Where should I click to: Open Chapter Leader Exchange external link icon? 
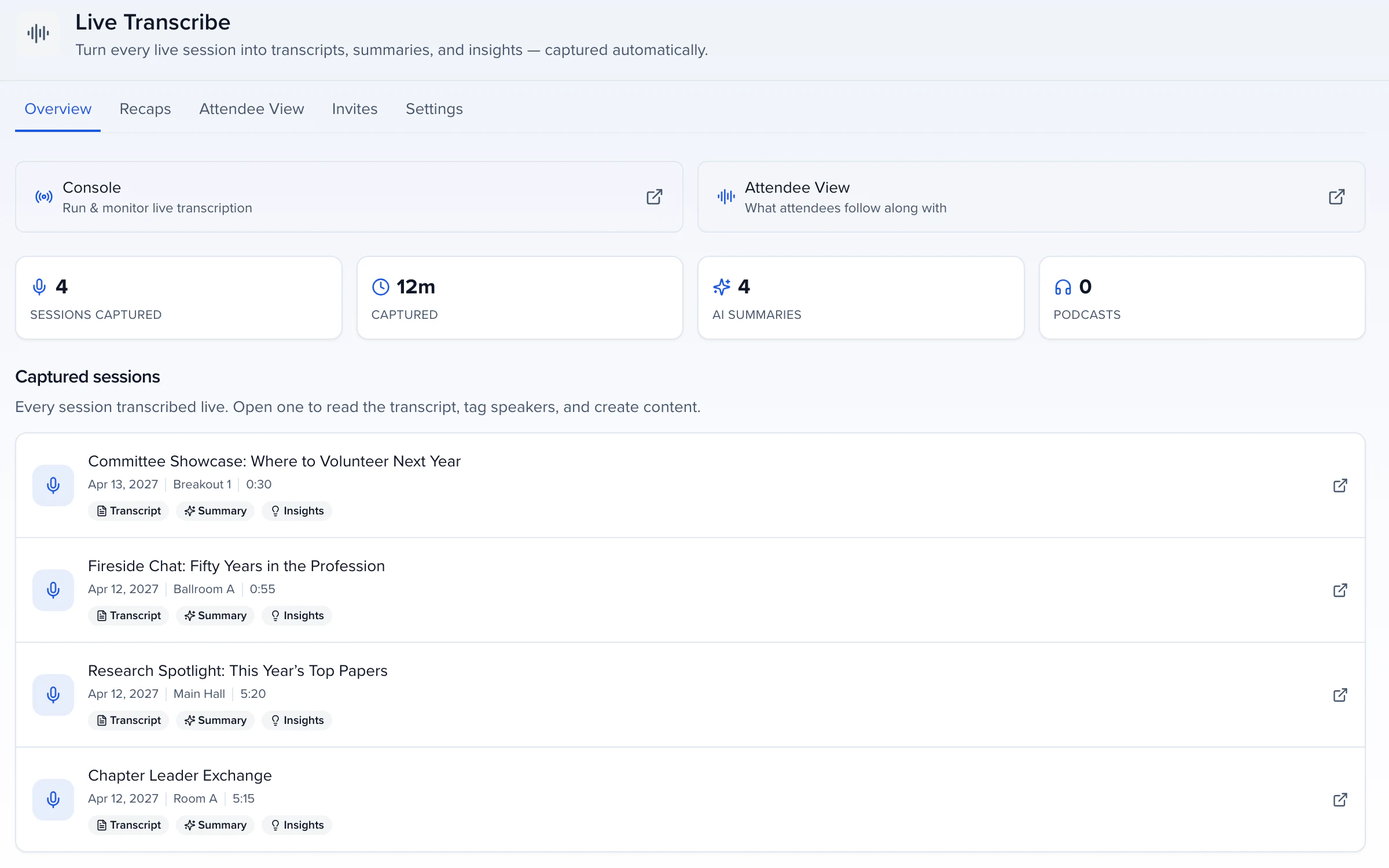pos(1340,800)
